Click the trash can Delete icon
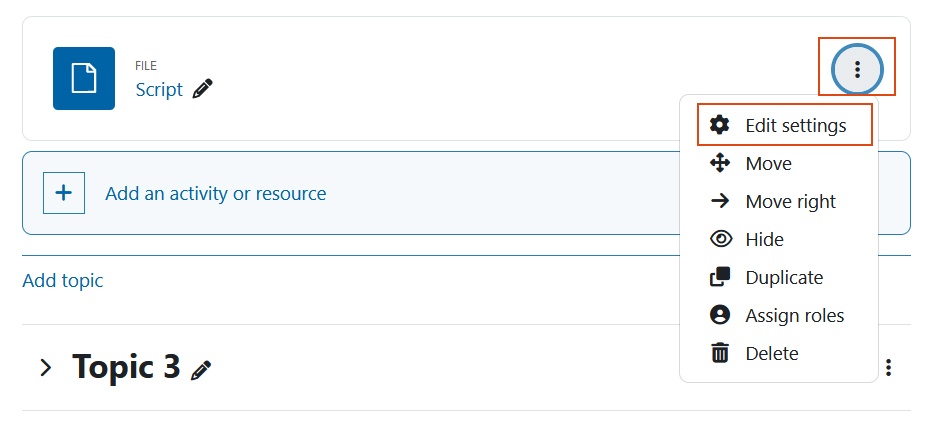 coord(720,353)
